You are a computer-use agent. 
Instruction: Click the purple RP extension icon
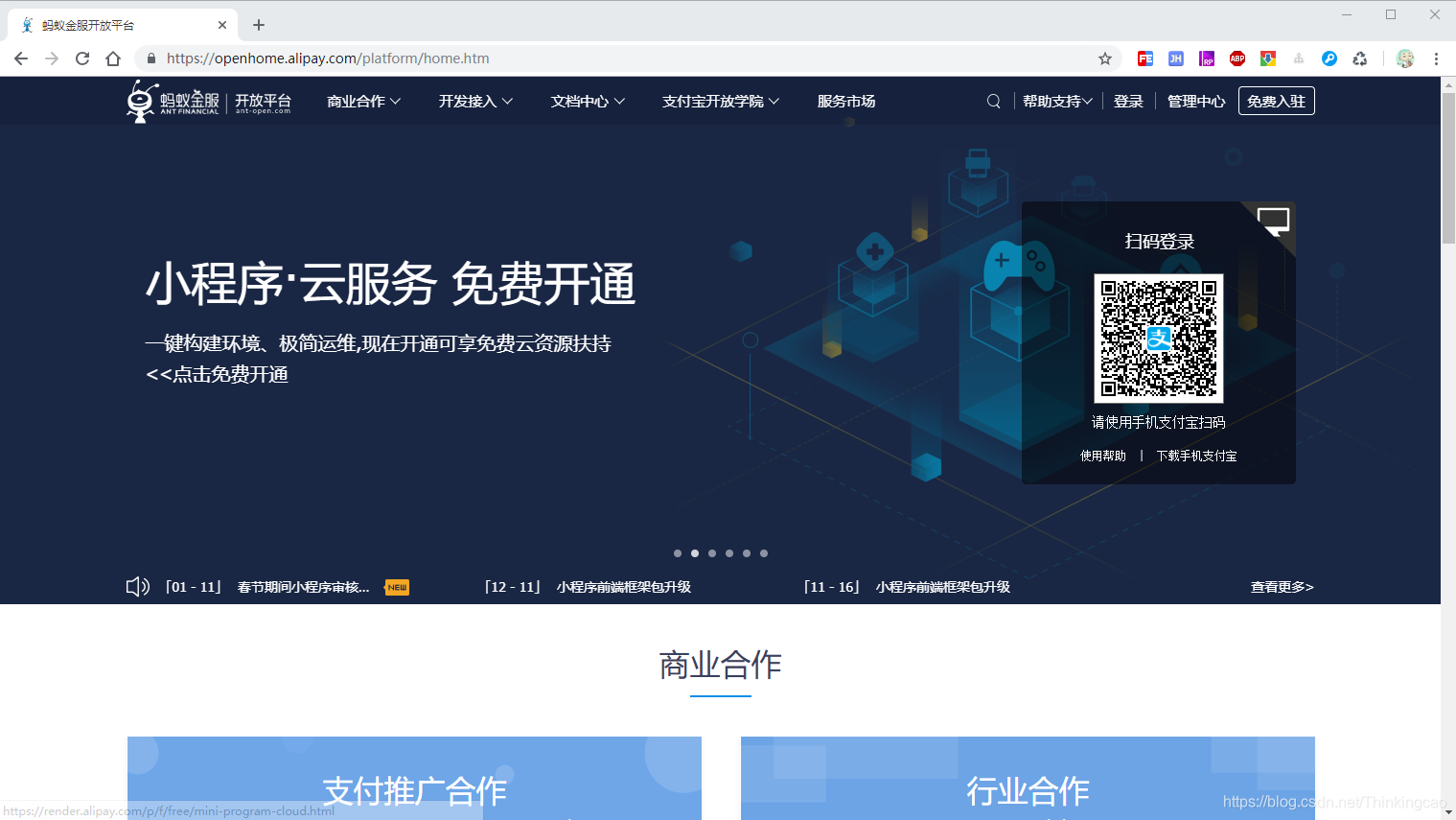[x=1207, y=59]
